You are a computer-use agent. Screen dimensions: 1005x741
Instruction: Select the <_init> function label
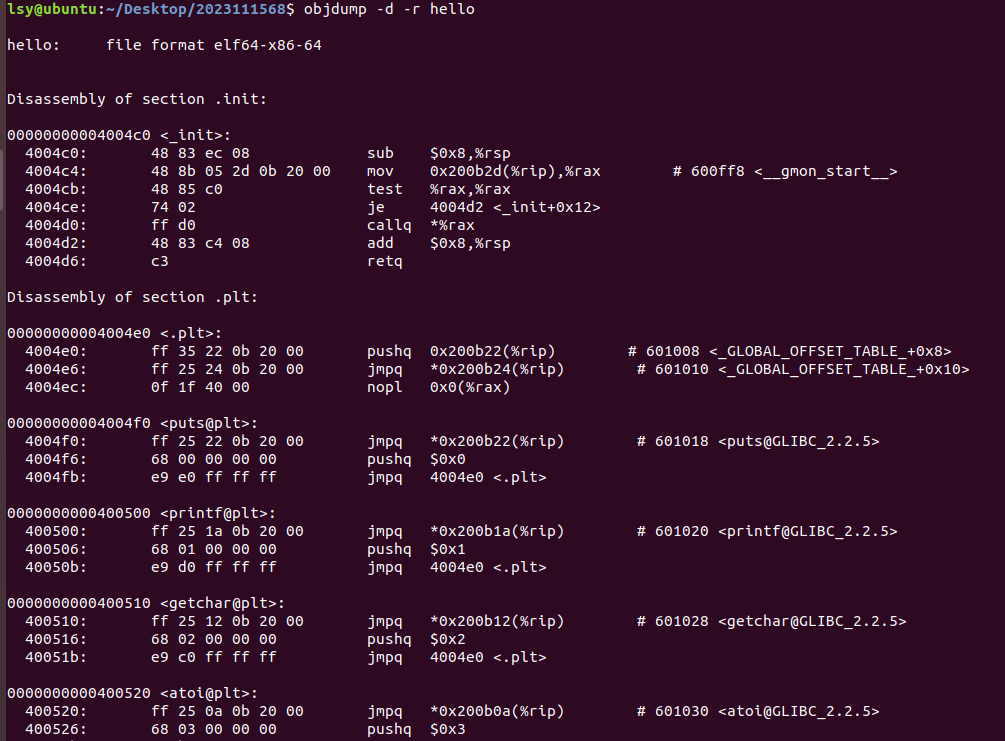(x=195, y=135)
